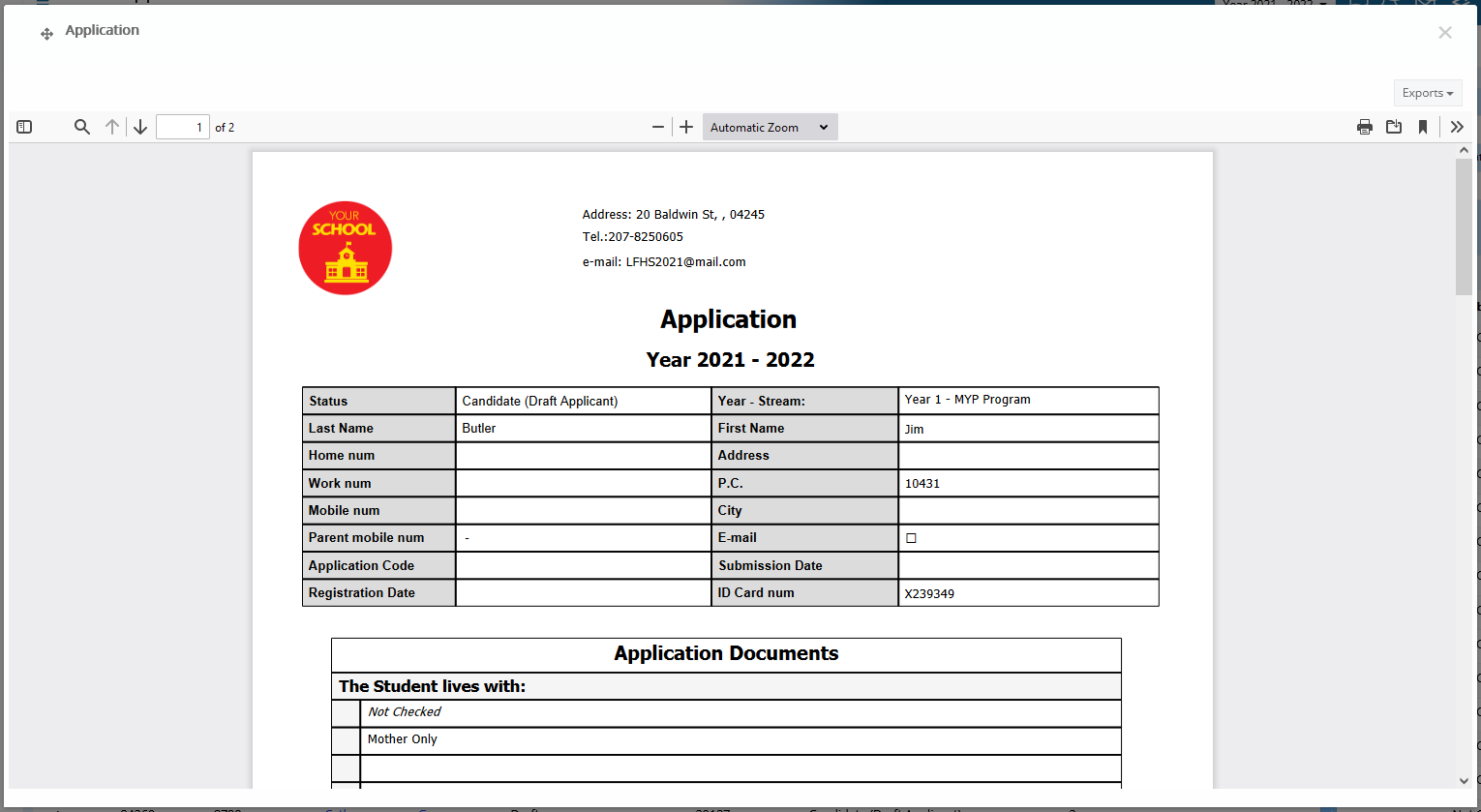Click the e-mail LFHS2021@mail.com text
The image size is (1481, 812).
pos(664,261)
